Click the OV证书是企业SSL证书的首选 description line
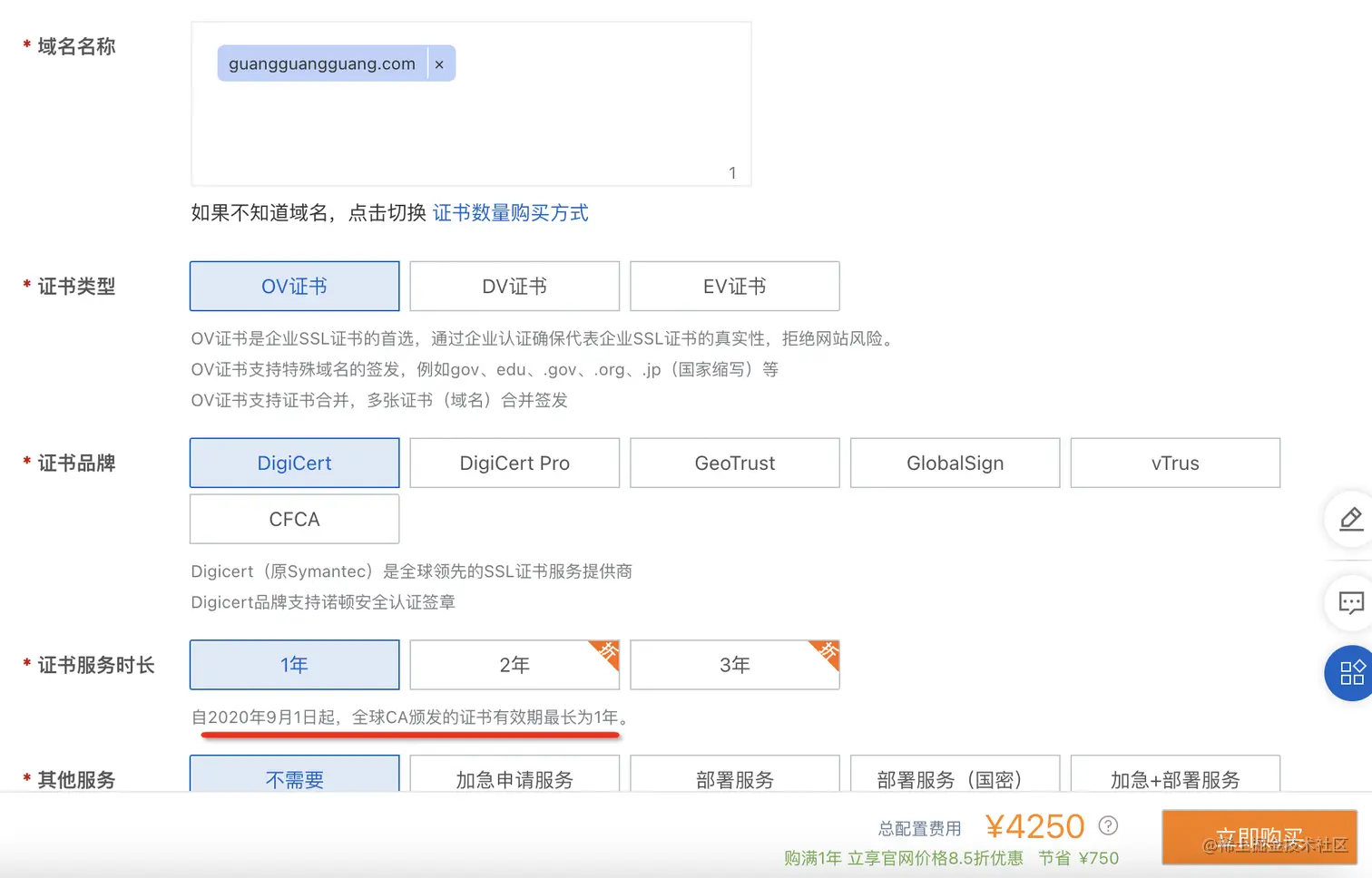Image resolution: width=1372 pixels, height=878 pixels. [x=545, y=338]
